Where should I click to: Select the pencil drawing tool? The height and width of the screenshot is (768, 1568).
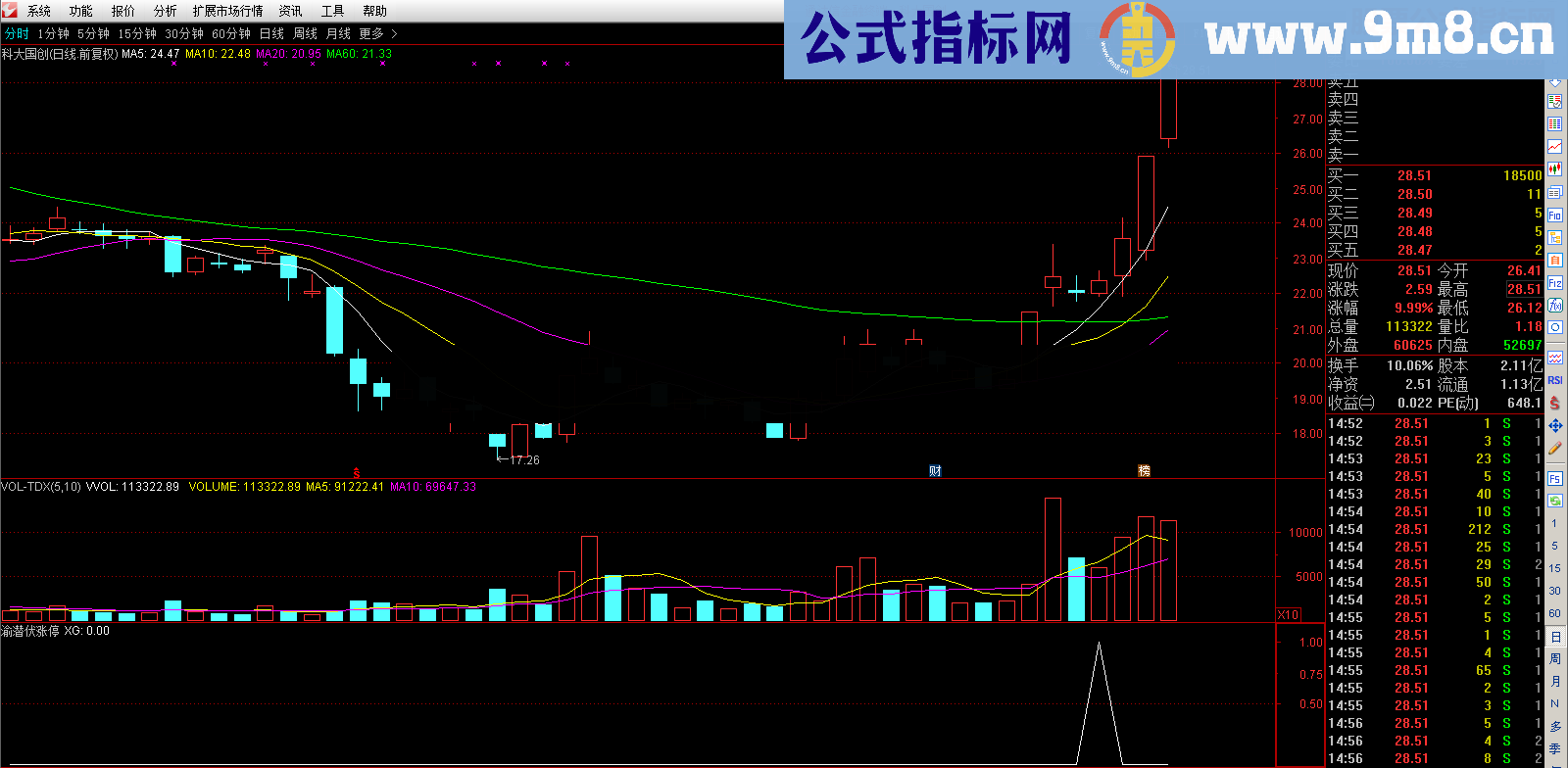click(1555, 448)
